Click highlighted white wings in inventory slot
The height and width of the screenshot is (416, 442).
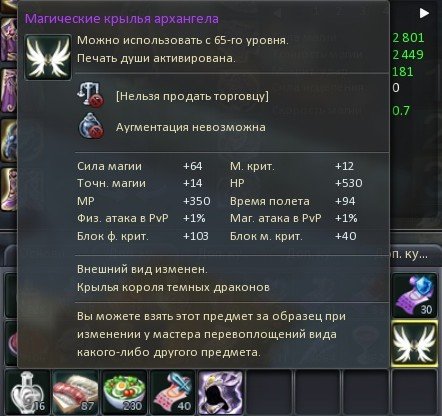[x=414, y=344]
